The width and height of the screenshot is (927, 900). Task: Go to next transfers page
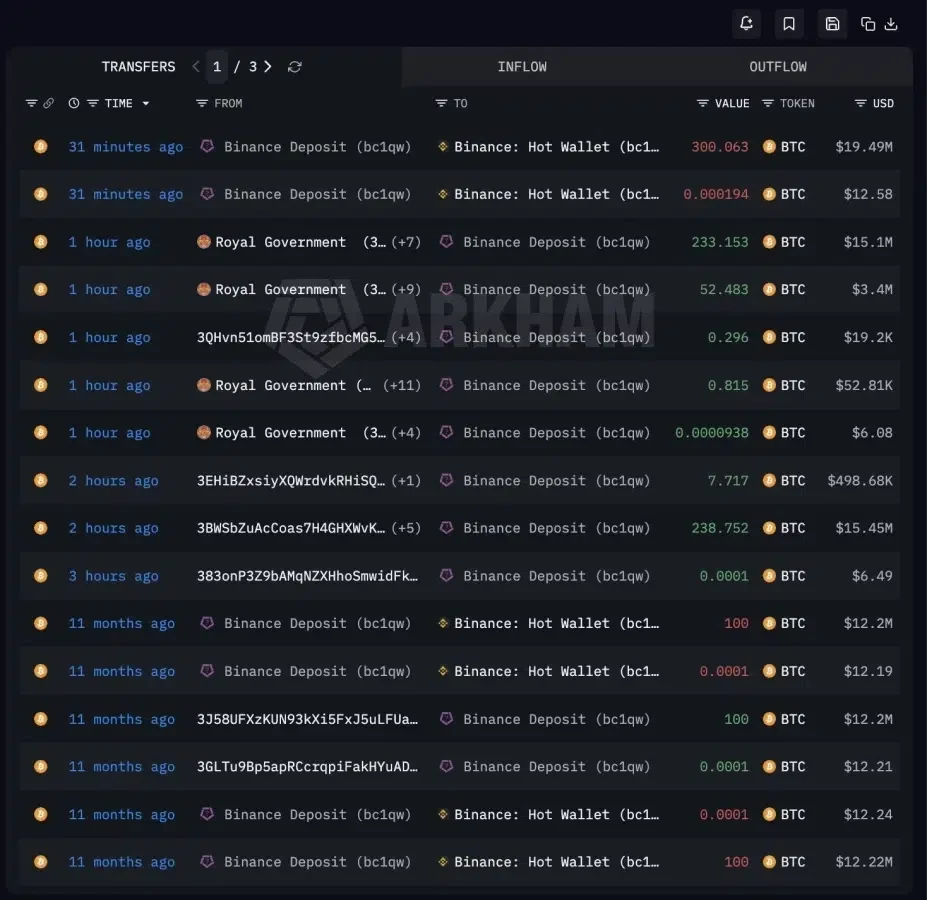(x=268, y=66)
